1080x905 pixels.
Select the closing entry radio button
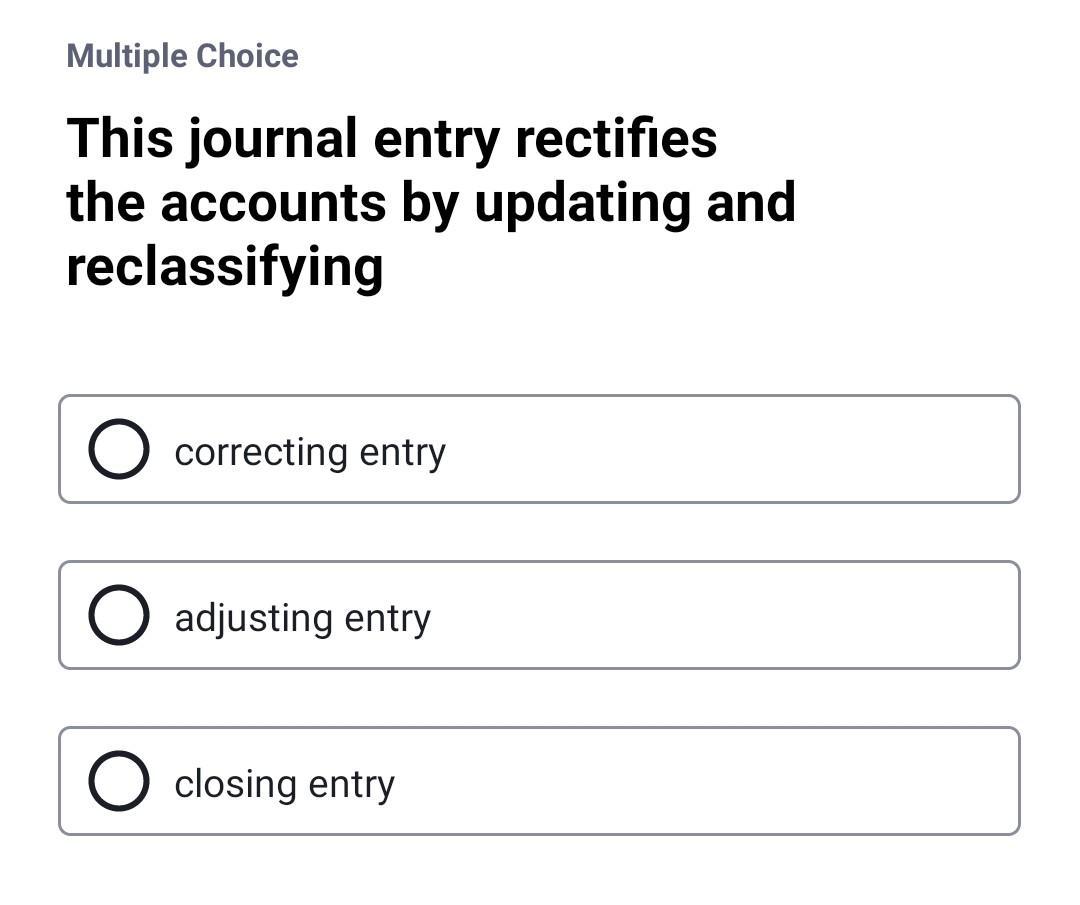coord(118,780)
